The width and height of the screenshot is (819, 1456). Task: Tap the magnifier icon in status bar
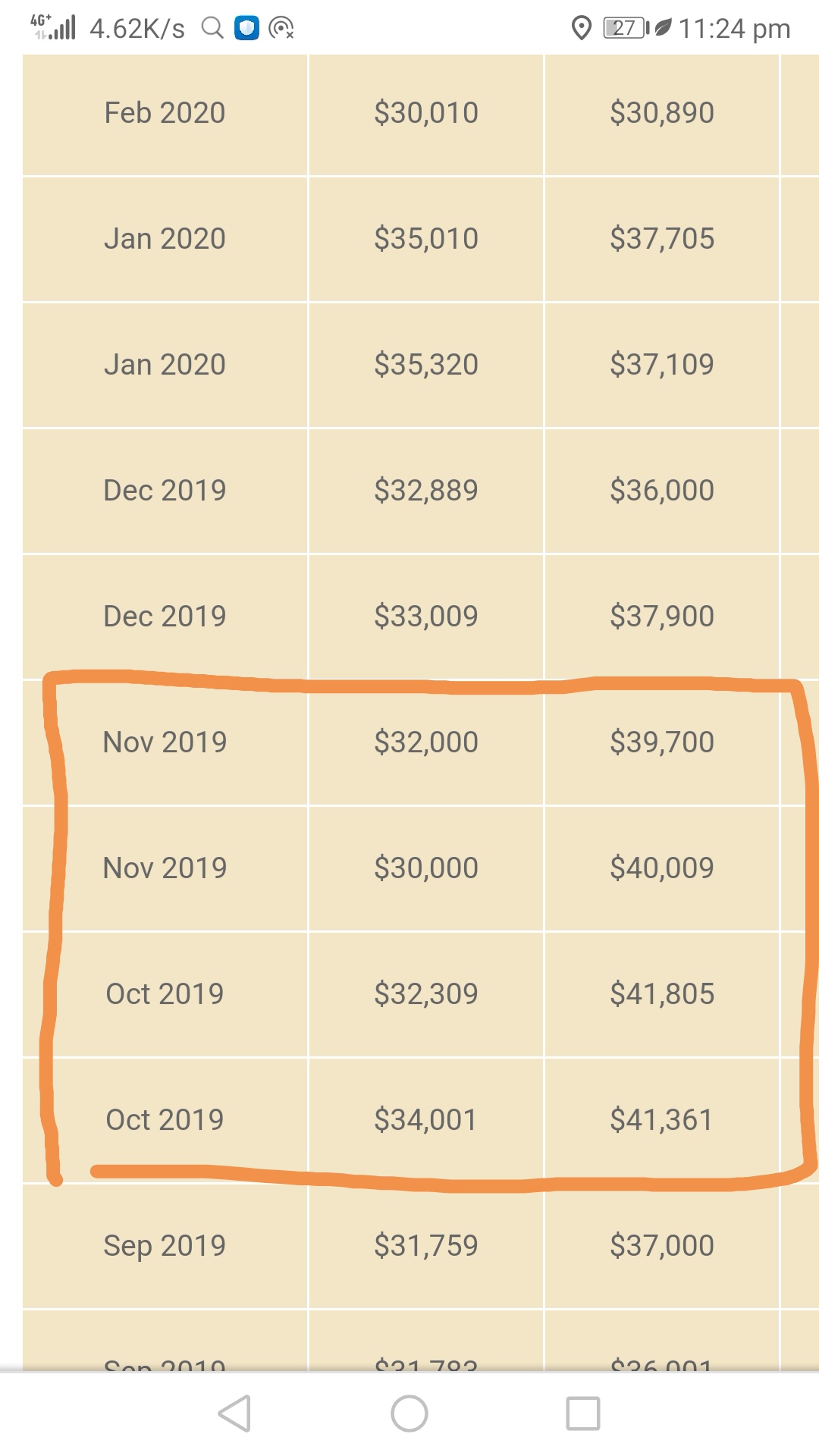click(212, 28)
